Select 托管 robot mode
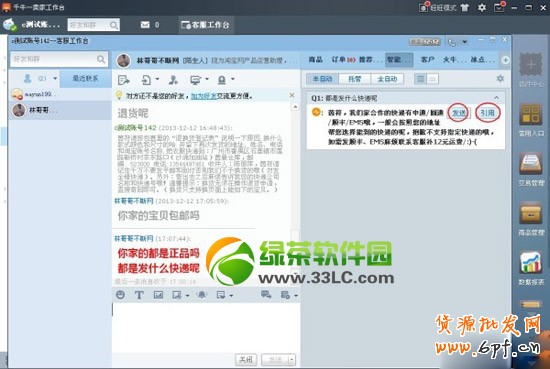This screenshot has width=550, height=369. [x=355, y=79]
